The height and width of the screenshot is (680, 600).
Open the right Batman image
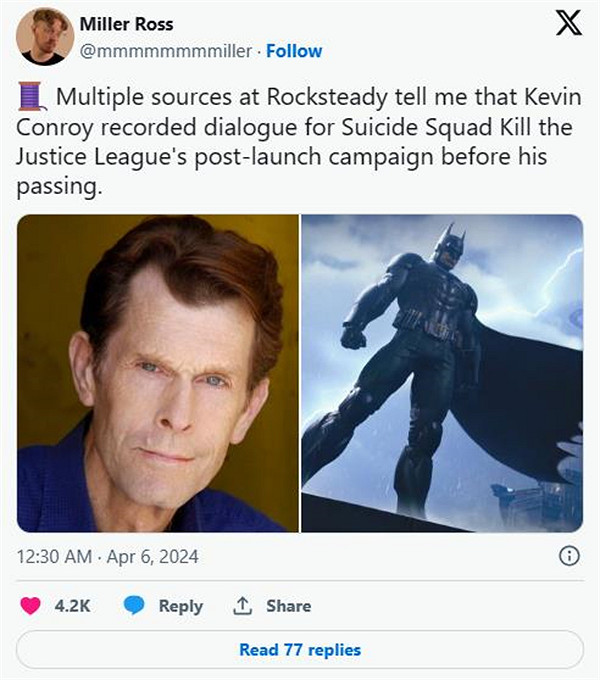point(442,372)
